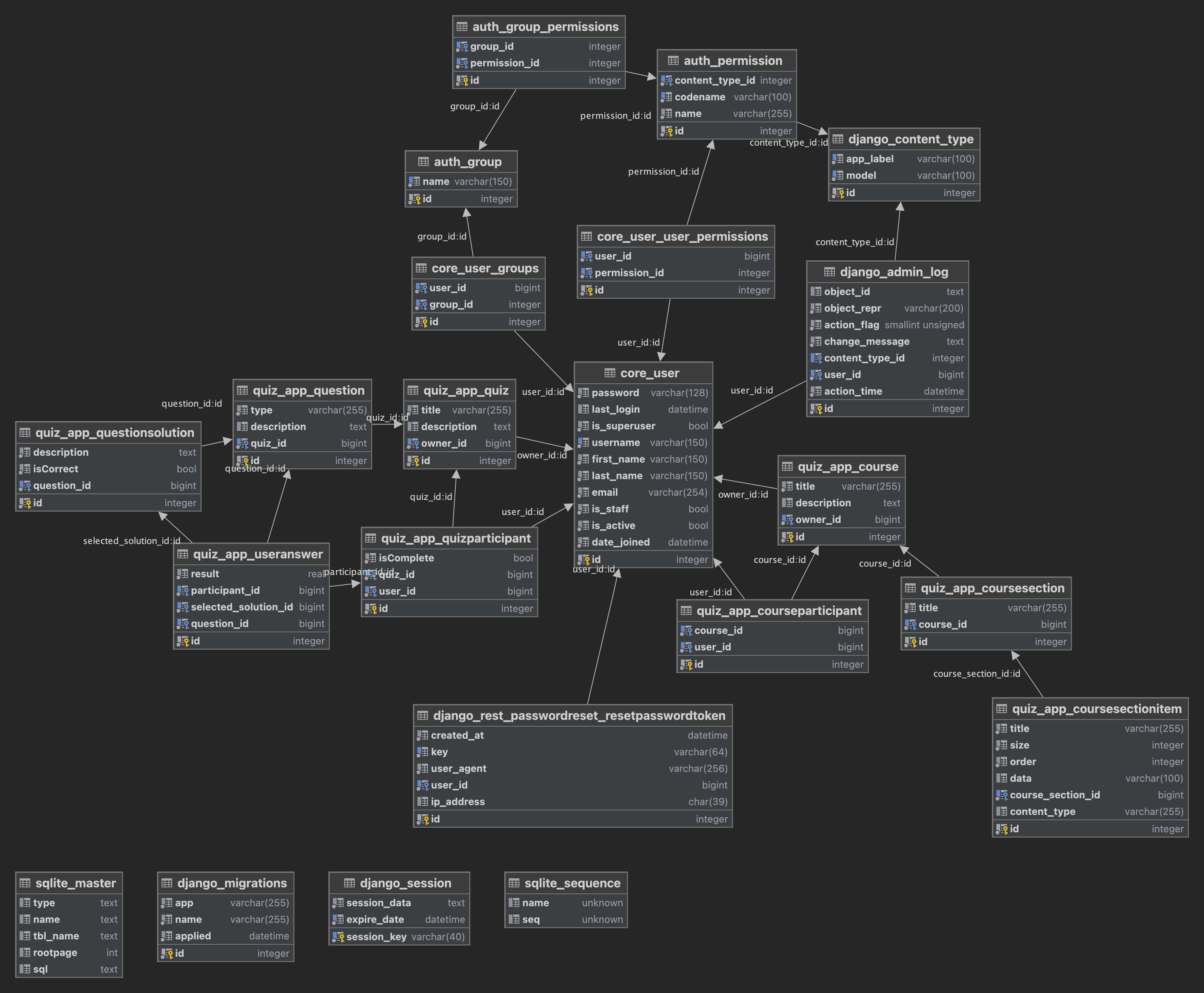
Task: Click foreign key icon next to owner_id in quiz_app_quiz
Action: tap(413, 443)
